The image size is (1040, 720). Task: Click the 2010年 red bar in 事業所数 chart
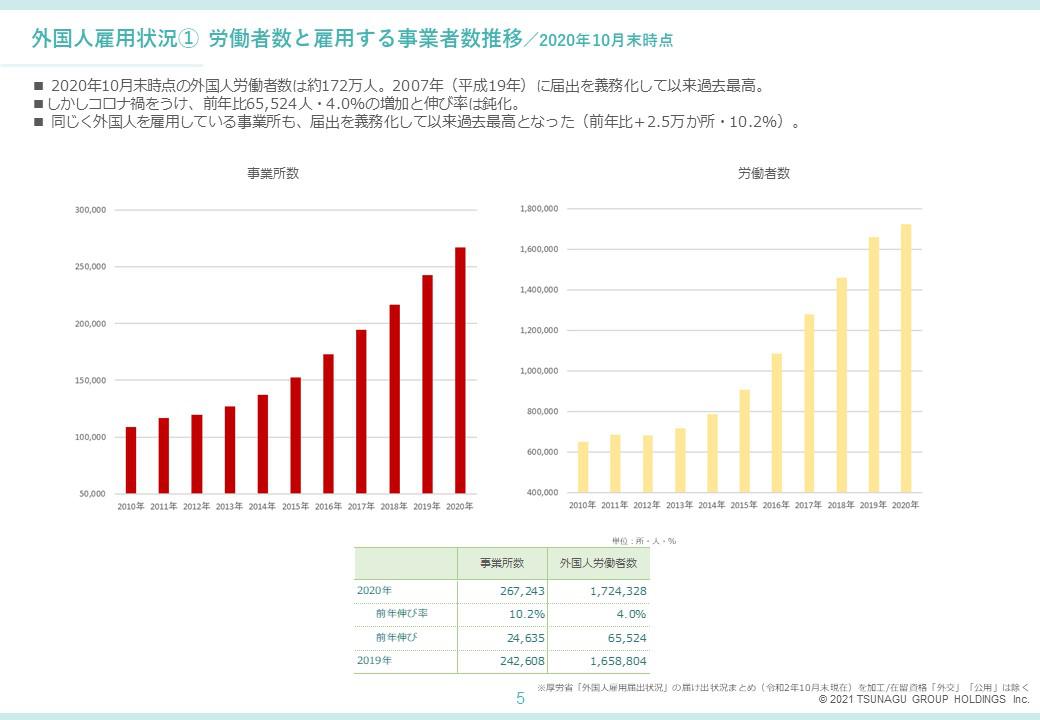(x=131, y=460)
